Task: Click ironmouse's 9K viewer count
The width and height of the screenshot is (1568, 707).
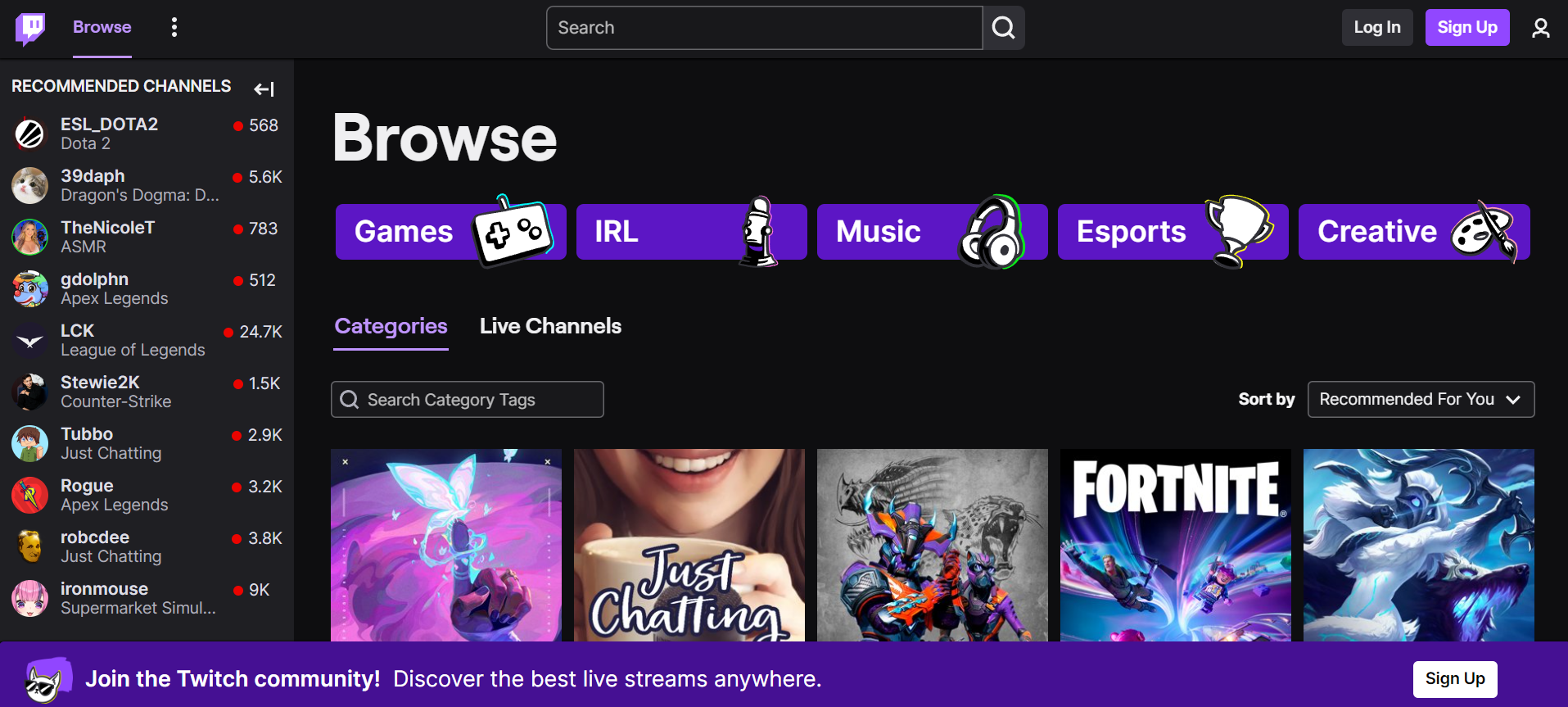Action: (x=259, y=590)
